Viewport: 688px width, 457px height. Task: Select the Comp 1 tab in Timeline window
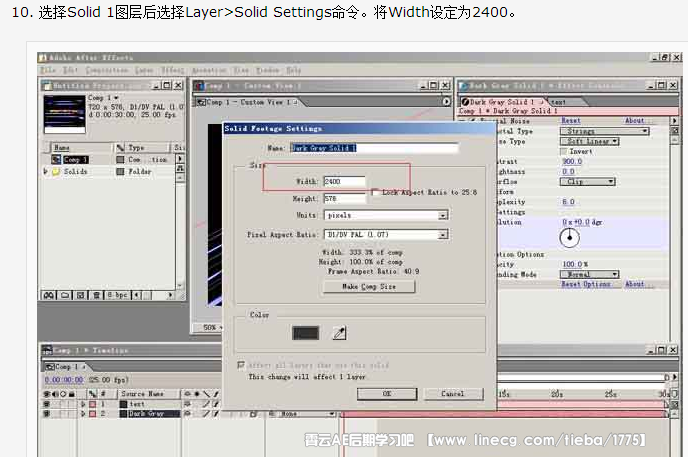[x=65, y=366]
